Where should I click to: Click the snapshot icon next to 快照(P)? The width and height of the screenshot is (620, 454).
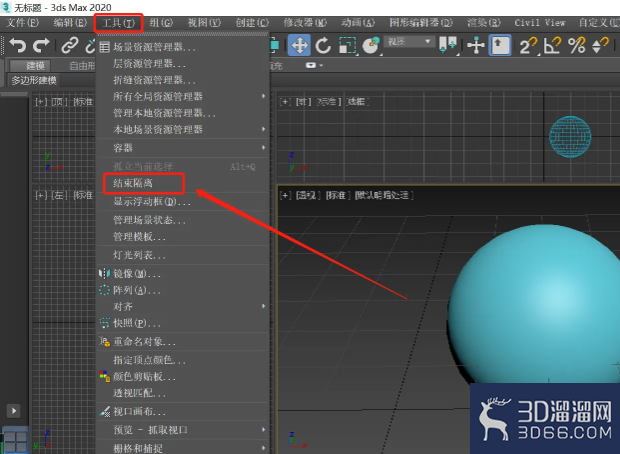click(104, 323)
